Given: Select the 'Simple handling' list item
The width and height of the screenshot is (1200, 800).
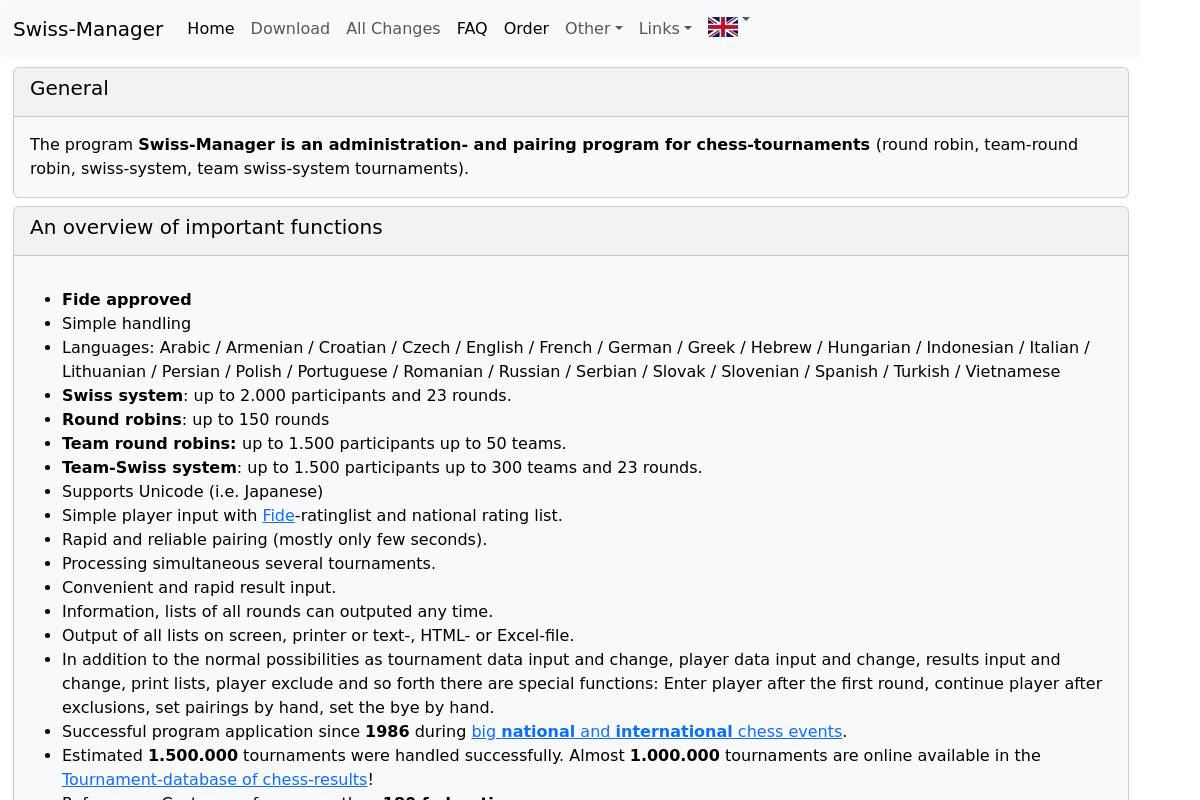Looking at the screenshot, I should 126,323.
